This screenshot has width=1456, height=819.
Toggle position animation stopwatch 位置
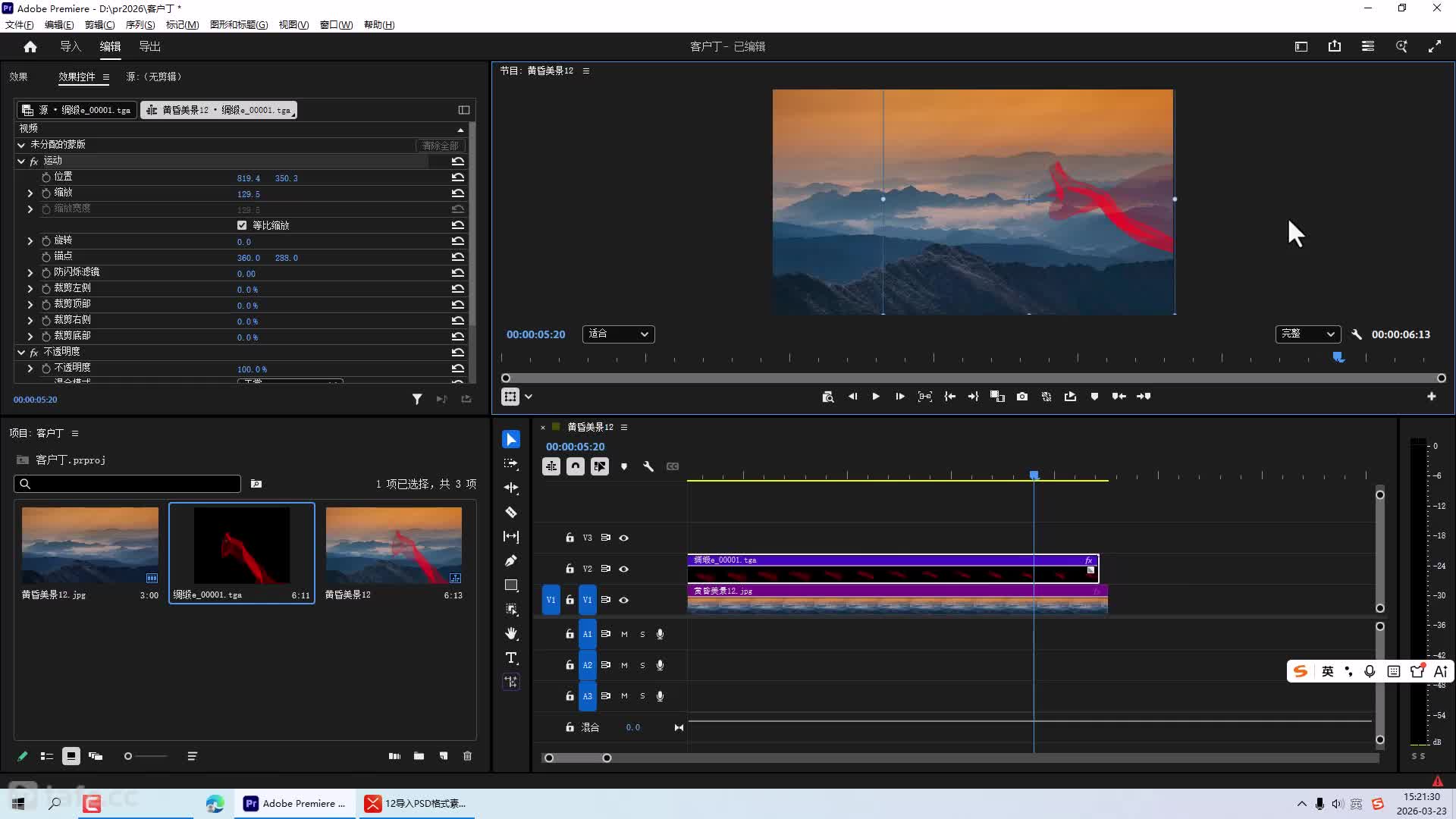46,177
